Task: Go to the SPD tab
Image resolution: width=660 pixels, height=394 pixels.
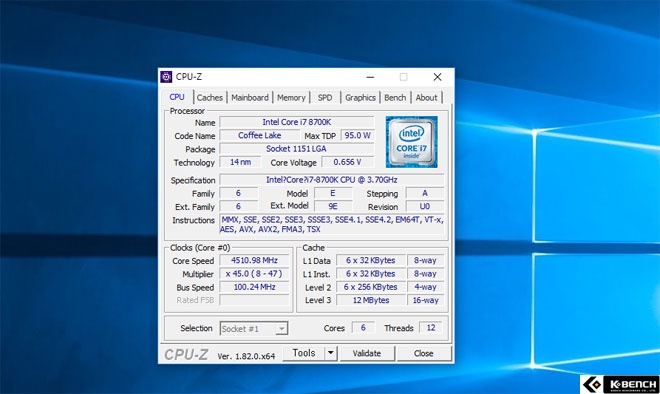Action: click(x=325, y=98)
